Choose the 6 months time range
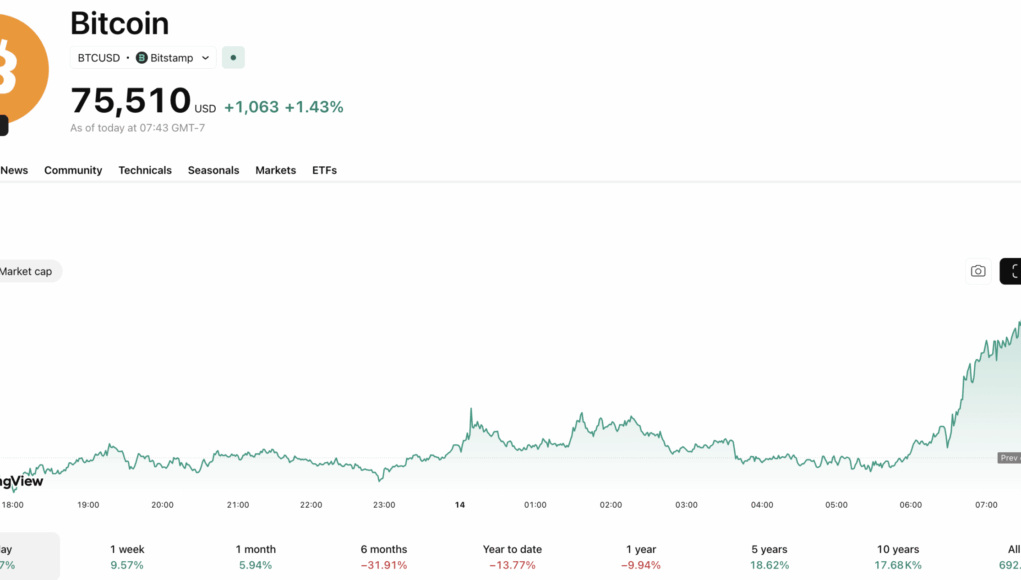This screenshot has height=580, width=1021. 384,557
